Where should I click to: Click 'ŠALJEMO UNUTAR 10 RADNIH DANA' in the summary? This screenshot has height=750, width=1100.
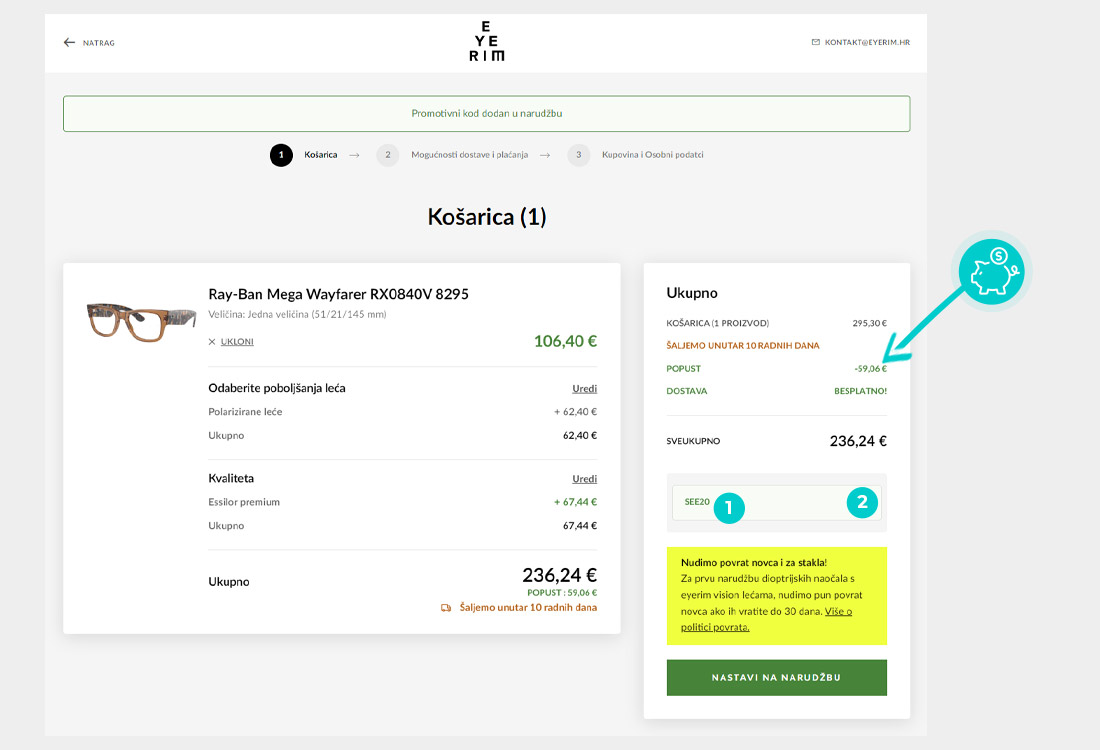tap(743, 346)
